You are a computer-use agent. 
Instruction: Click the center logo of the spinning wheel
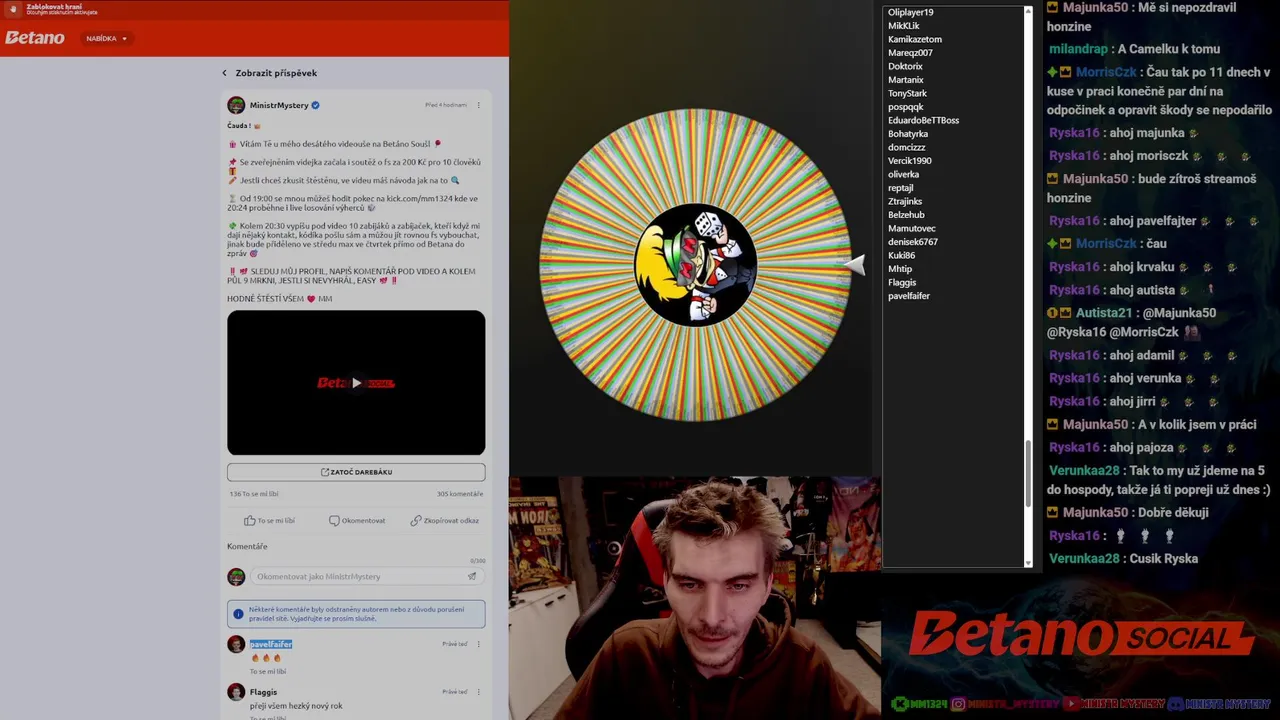[x=696, y=265]
